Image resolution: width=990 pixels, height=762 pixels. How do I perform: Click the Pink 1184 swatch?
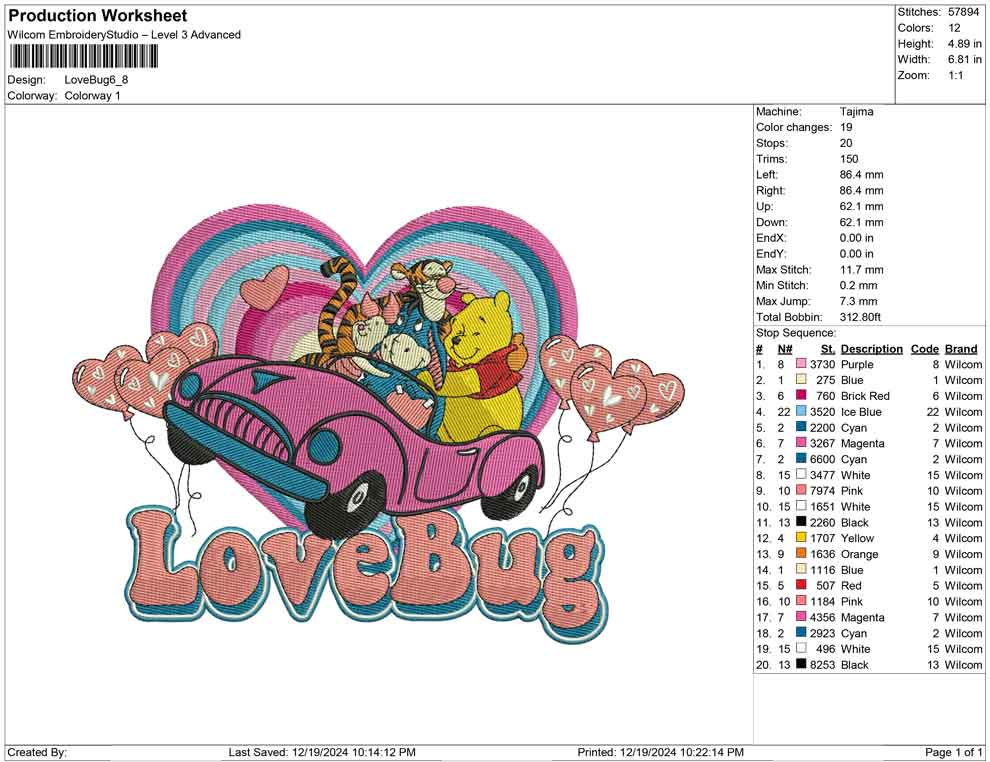[x=801, y=600]
